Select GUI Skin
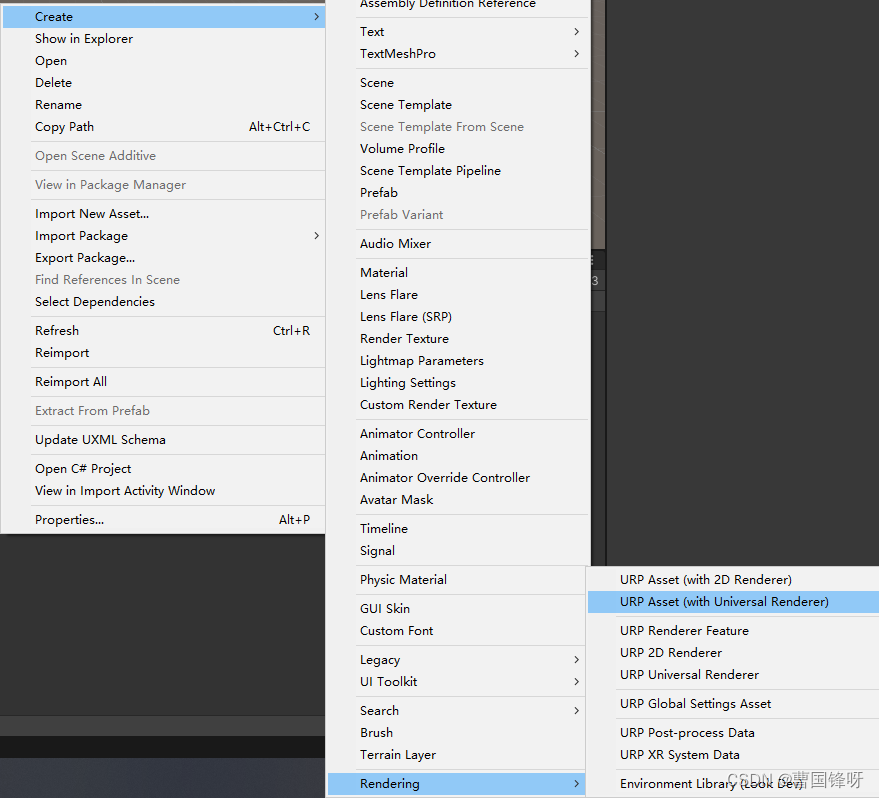This screenshot has width=879, height=798. [x=458, y=609]
